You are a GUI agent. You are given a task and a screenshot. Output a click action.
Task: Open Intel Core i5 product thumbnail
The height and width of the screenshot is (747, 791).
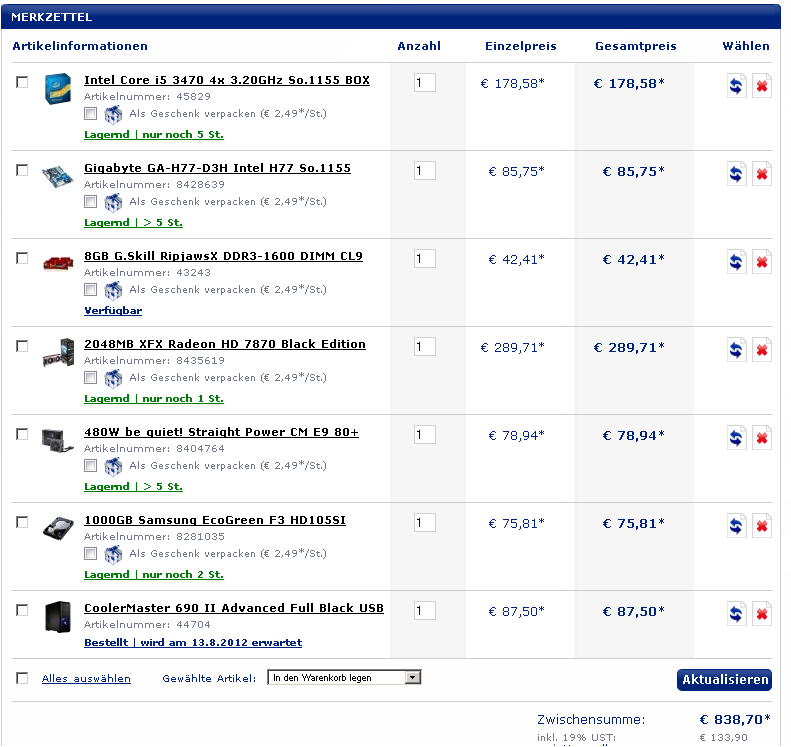(58, 89)
